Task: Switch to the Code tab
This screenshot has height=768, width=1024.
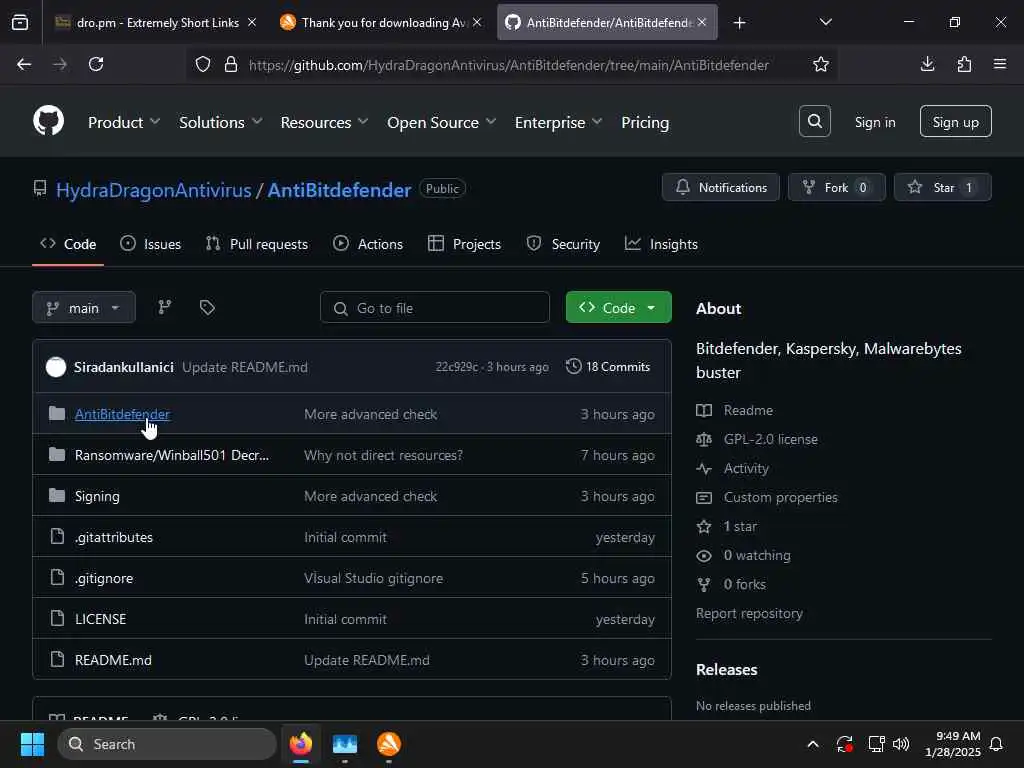Action: coord(68,244)
